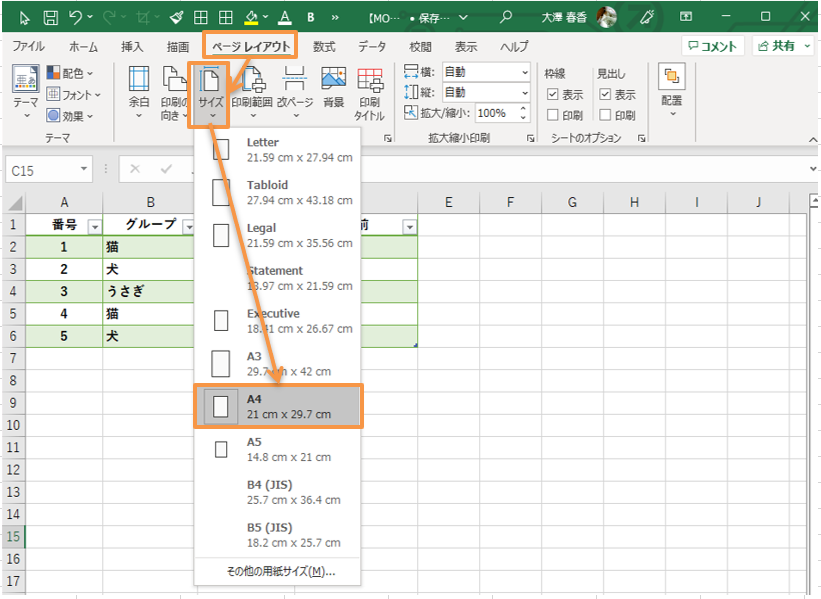
Task: Open シートのオプション dialog launcher
Action: pyautogui.click(x=641, y=138)
